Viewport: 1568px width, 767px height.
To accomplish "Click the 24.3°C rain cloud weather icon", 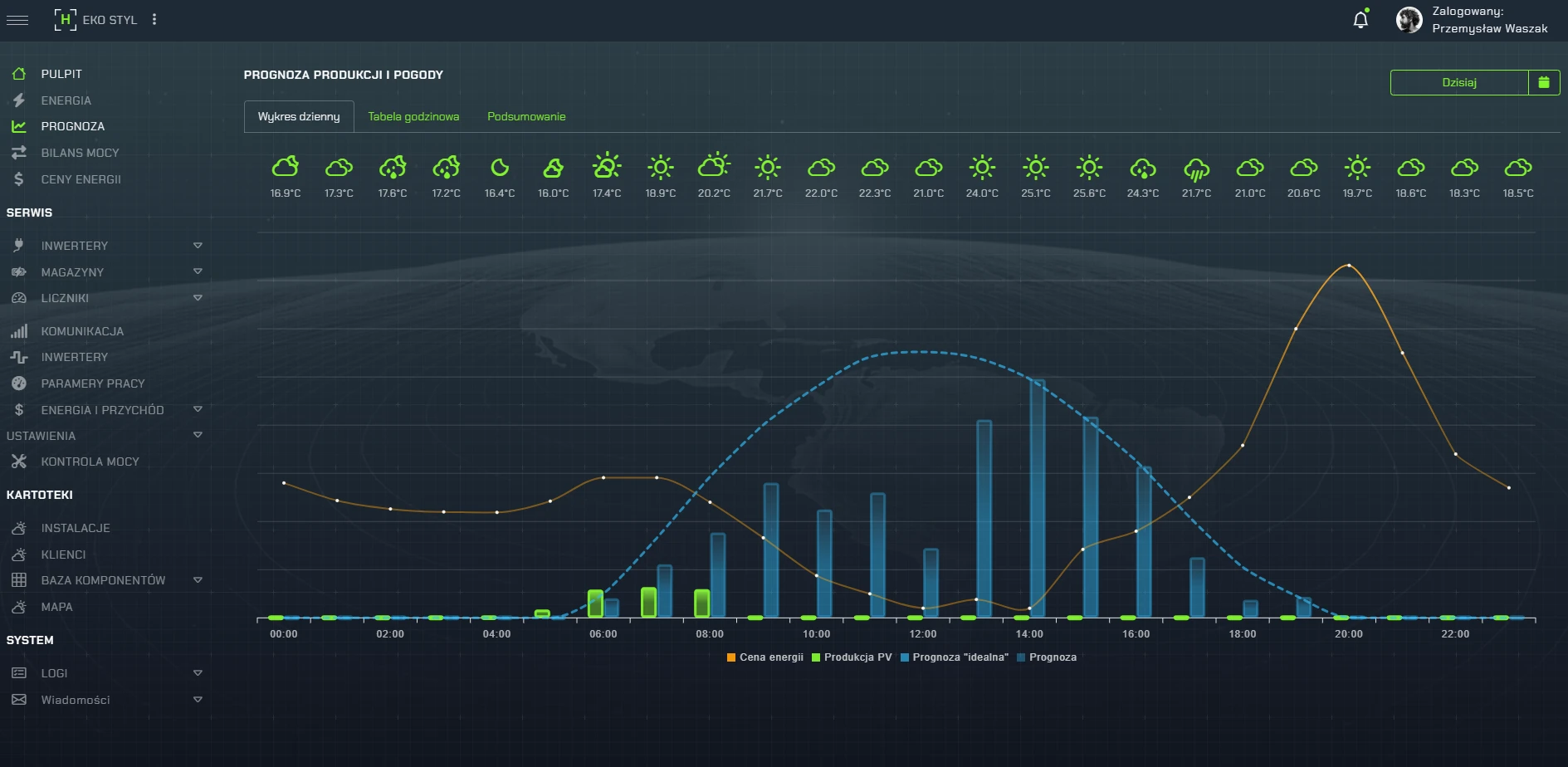I will pos(1143,169).
